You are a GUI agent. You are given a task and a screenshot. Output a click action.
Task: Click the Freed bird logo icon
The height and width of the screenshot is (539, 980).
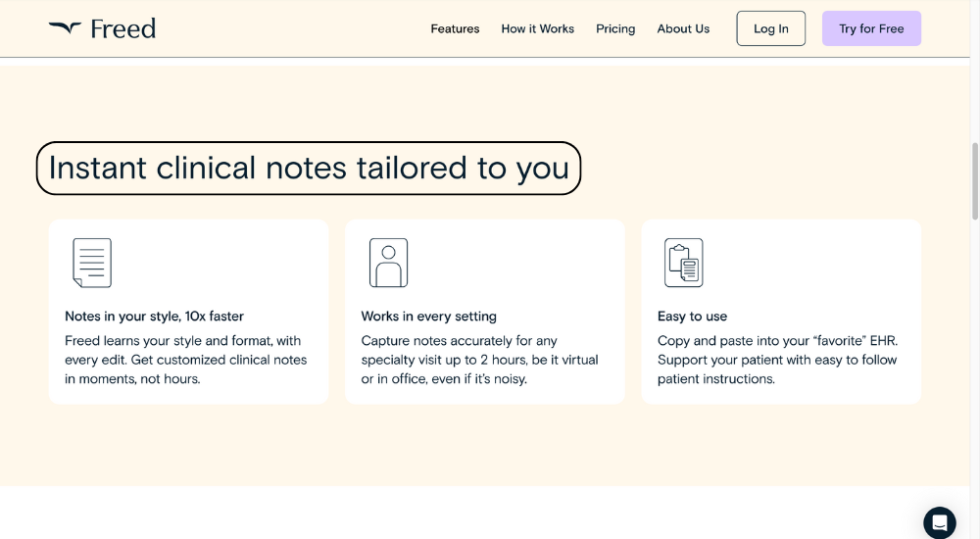[x=65, y=28]
